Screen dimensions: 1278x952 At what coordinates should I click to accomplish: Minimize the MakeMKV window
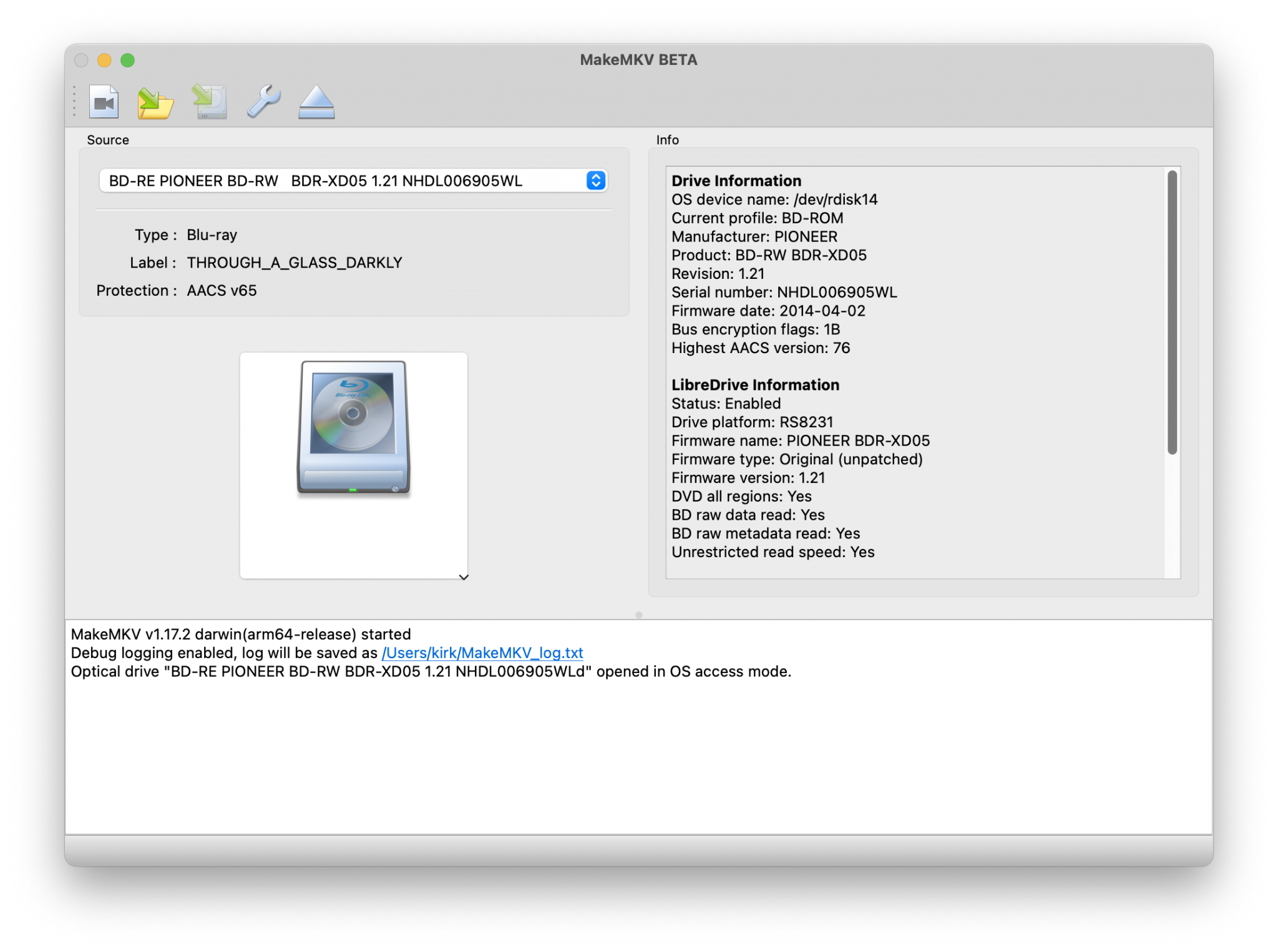(104, 61)
